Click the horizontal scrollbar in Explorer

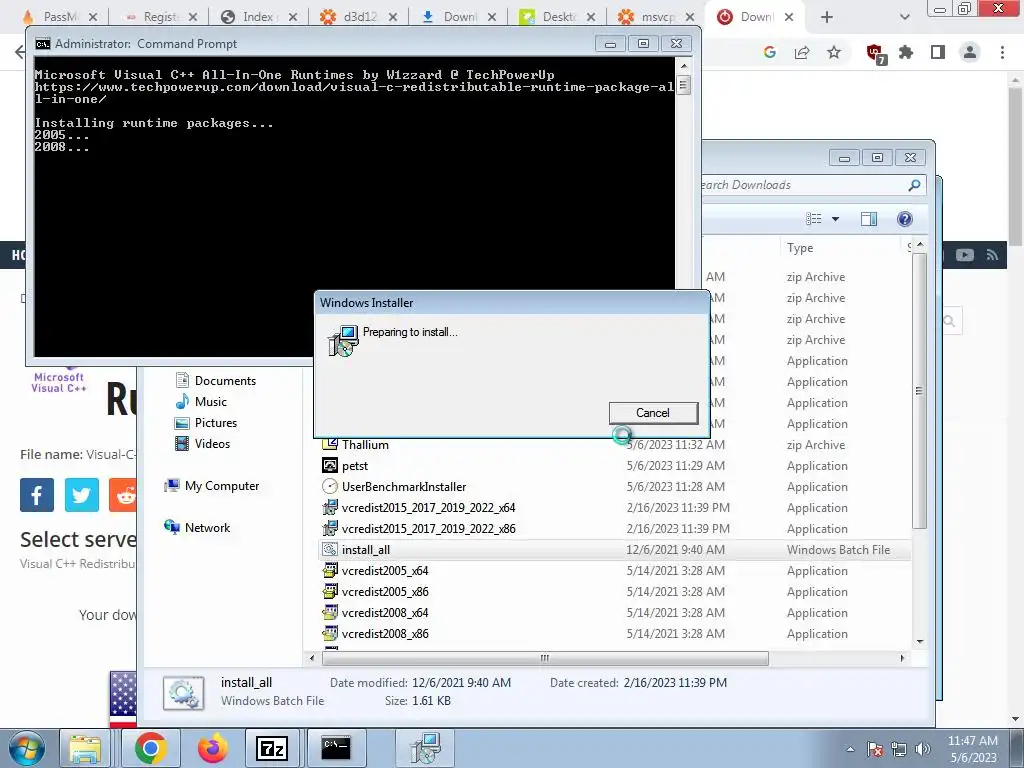coord(545,658)
